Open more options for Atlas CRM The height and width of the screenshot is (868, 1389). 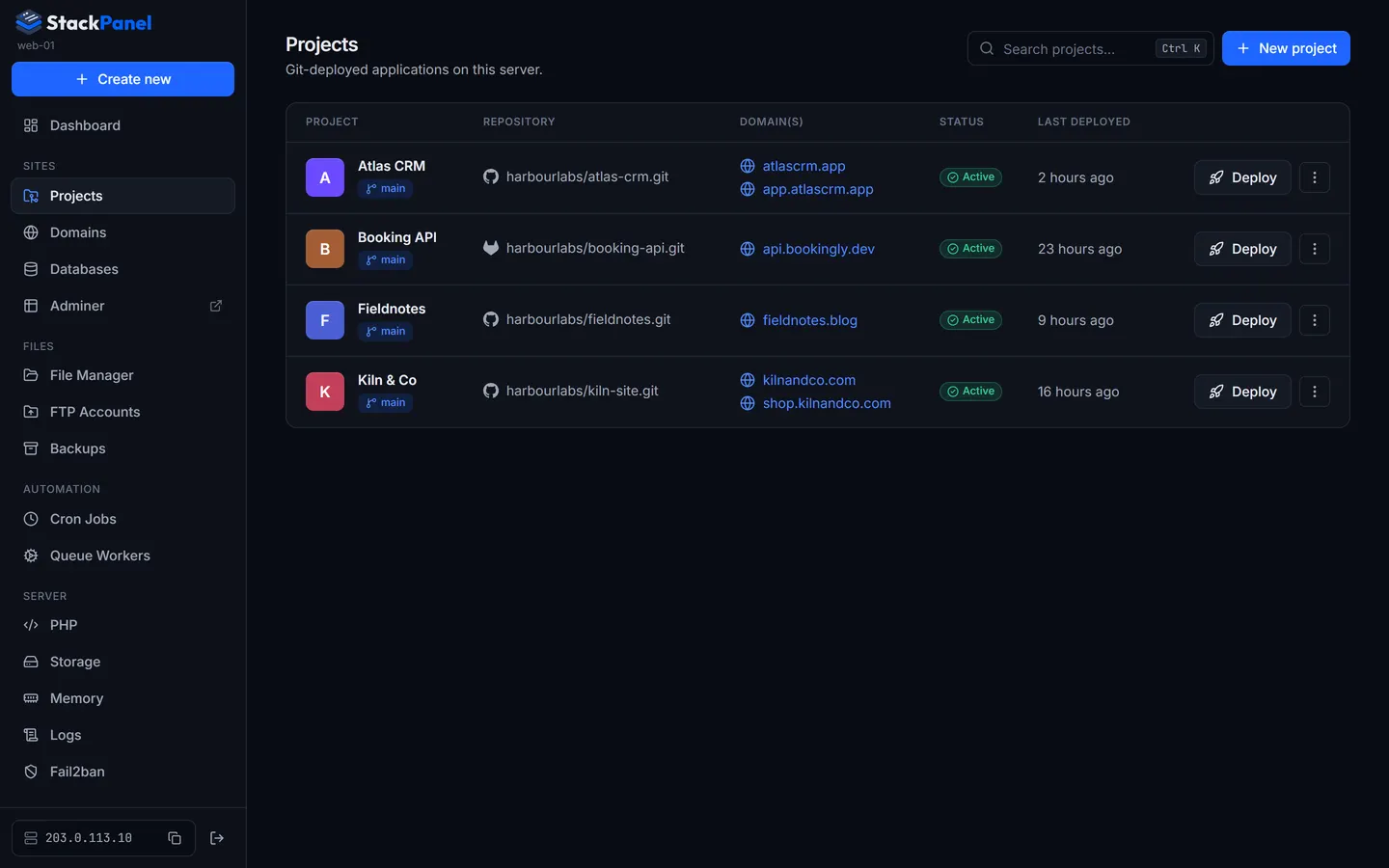pyautogui.click(x=1315, y=177)
